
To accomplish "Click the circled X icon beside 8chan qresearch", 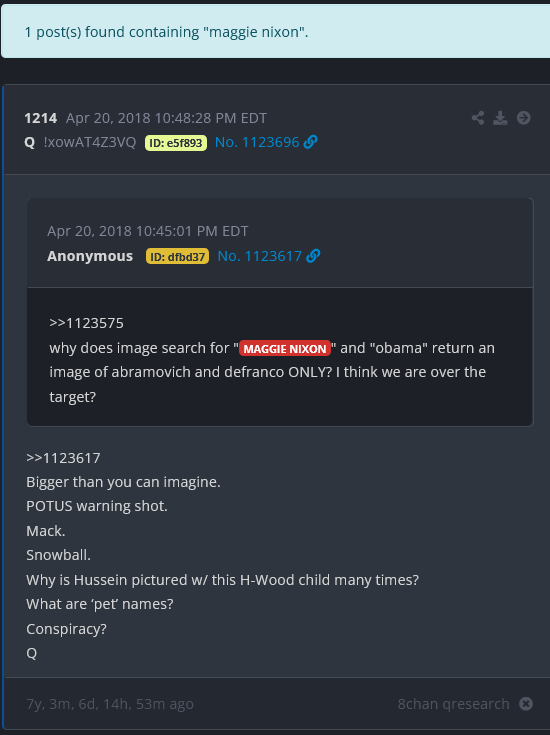I will point(526,704).
